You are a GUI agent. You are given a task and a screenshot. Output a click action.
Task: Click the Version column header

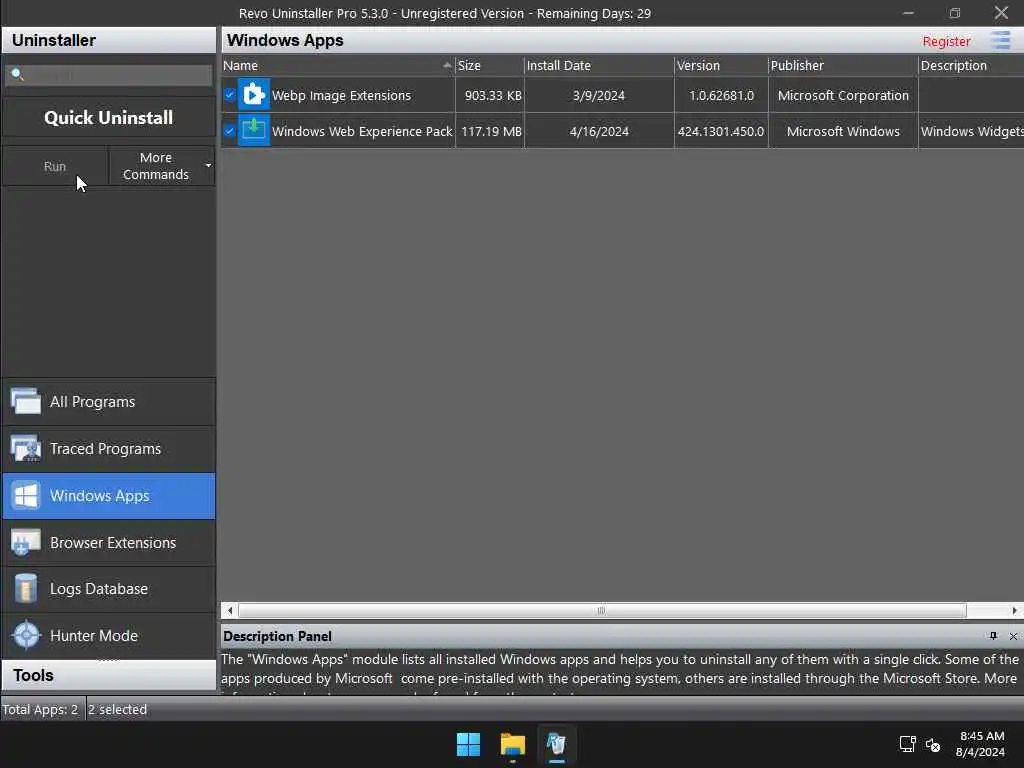point(721,65)
